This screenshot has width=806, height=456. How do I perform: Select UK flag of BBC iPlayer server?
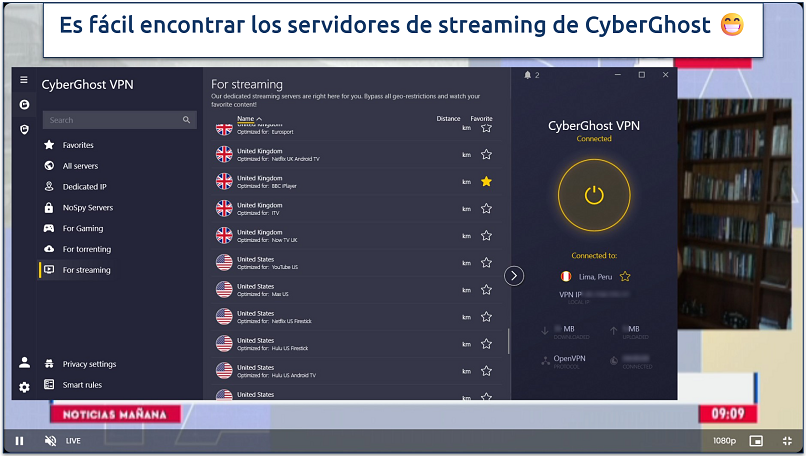point(224,181)
